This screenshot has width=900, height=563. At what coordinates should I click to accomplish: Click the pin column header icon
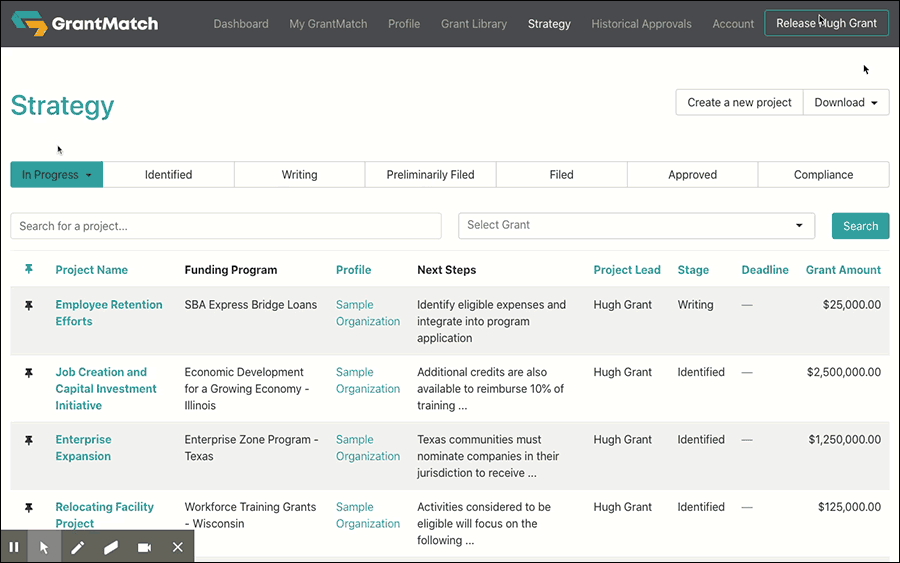[29, 270]
